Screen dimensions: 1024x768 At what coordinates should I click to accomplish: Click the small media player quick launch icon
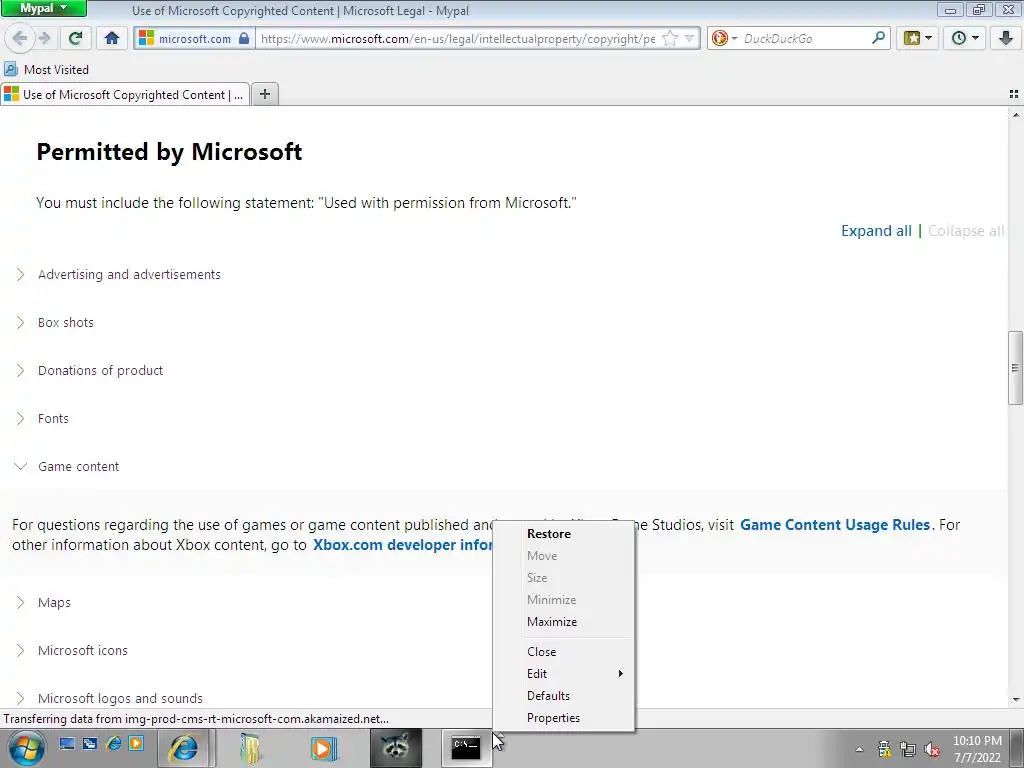click(136, 744)
